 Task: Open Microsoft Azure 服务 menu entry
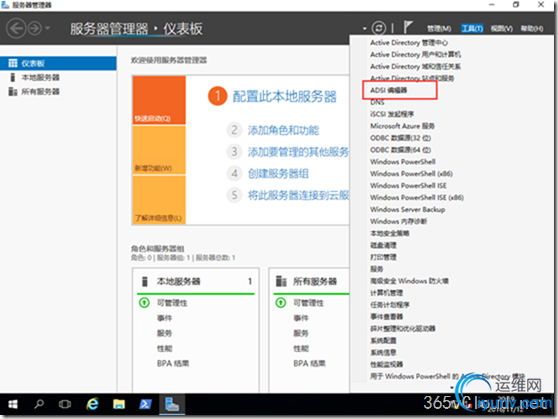[402, 126]
